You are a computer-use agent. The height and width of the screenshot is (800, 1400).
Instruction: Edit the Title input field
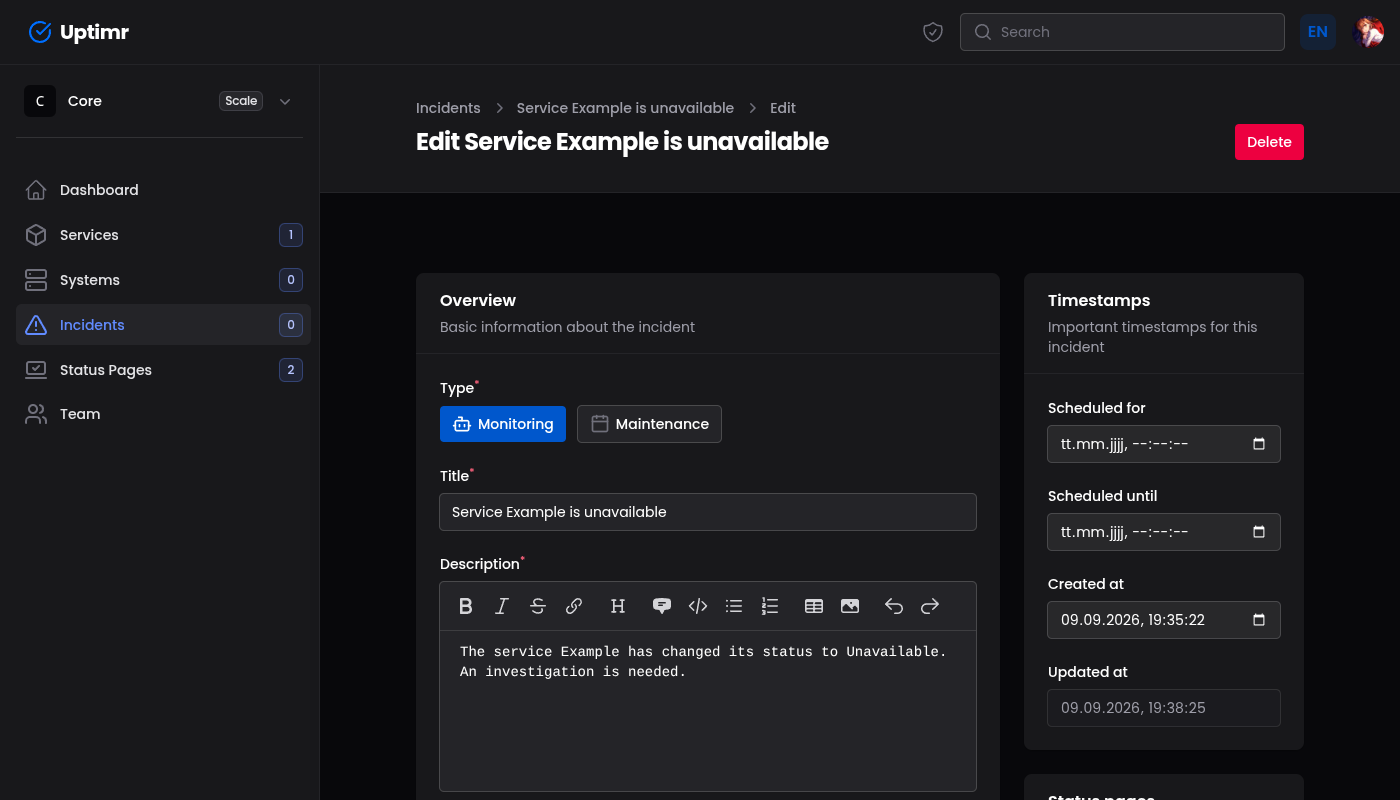(x=708, y=512)
